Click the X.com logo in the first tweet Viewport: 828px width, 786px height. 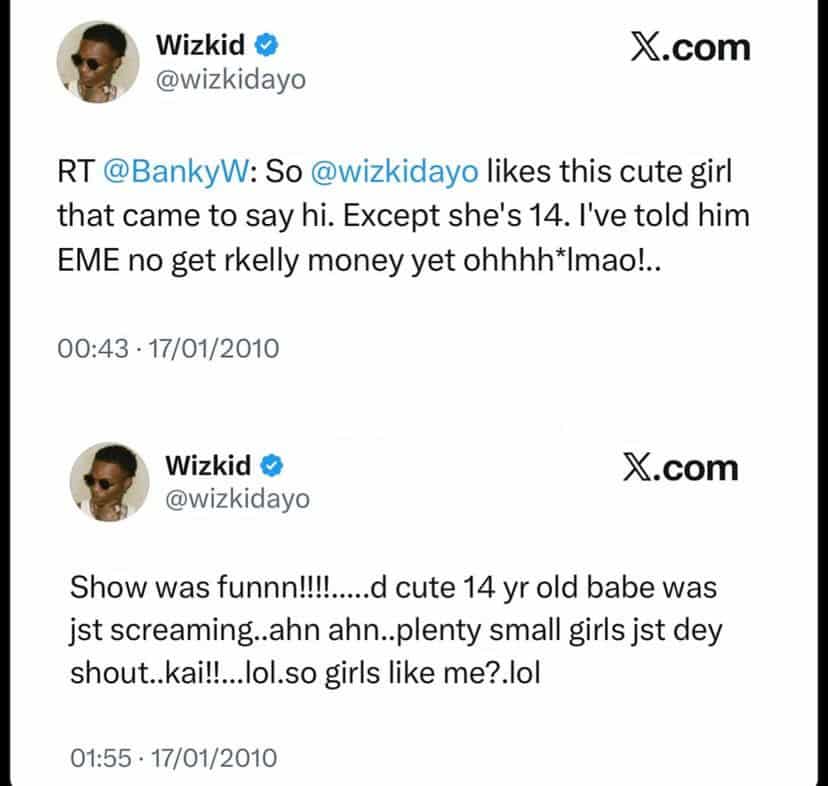[x=691, y=49]
